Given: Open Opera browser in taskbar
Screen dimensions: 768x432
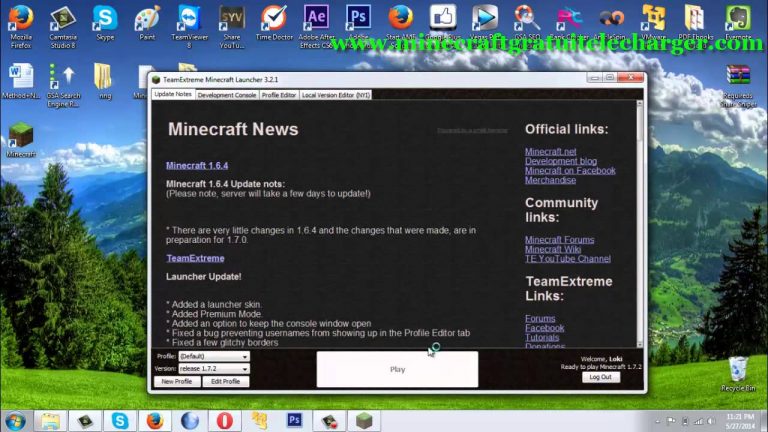Looking at the screenshot, I should click(x=225, y=421).
